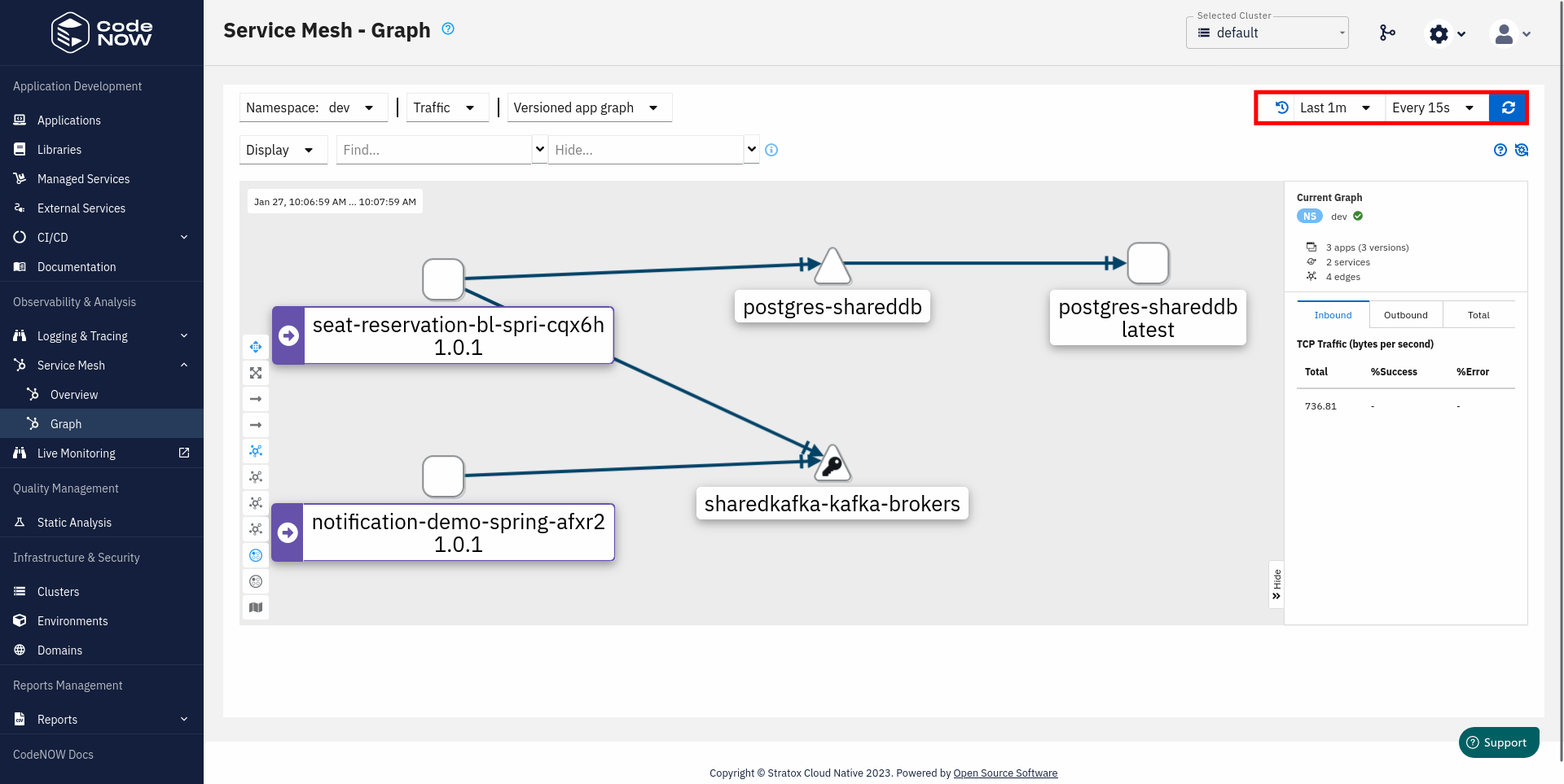Focus the Find input field
The image size is (1564, 784).
(433, 150)
